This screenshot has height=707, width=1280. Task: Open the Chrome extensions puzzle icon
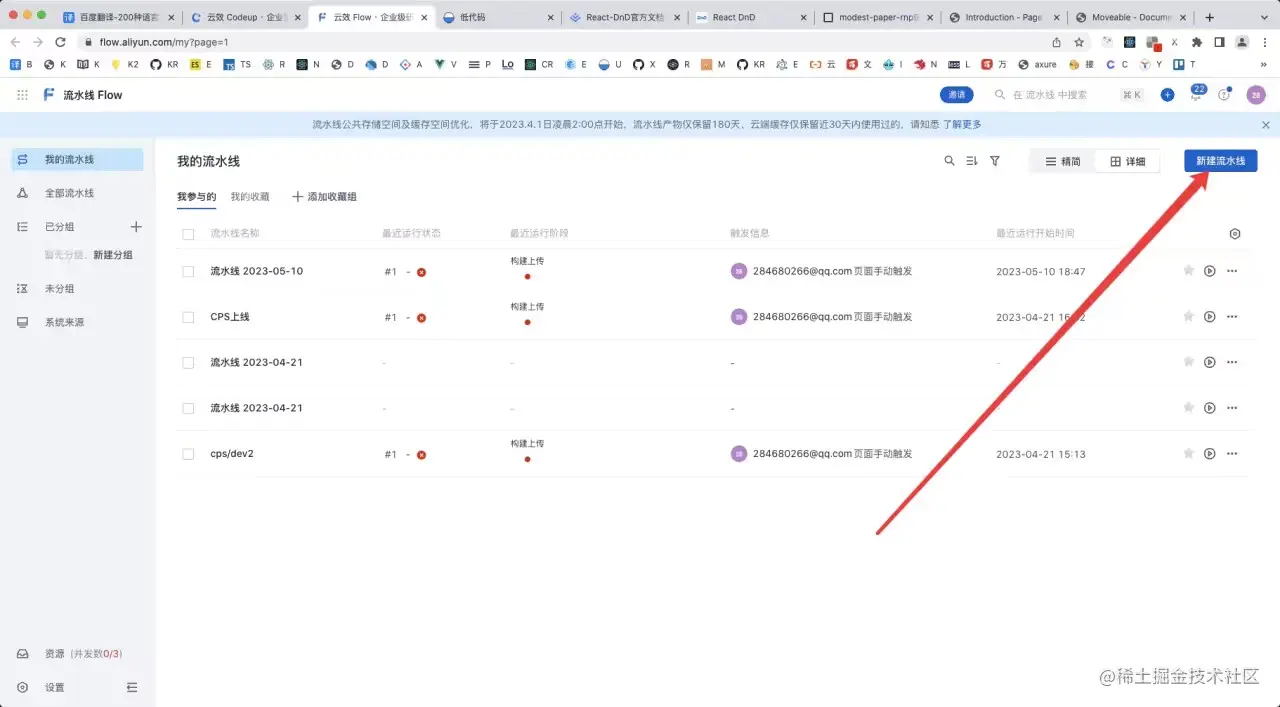coord(1197,42)
